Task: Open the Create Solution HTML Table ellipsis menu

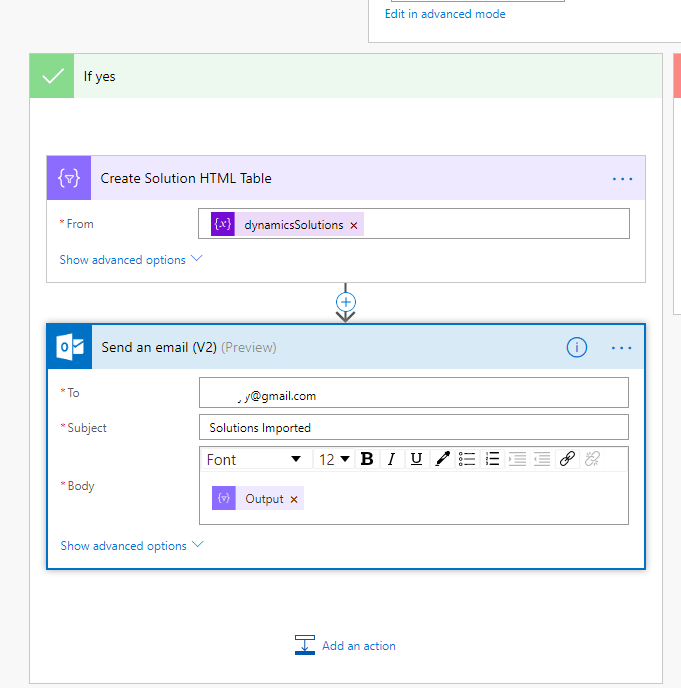Action: pos(622,179)
